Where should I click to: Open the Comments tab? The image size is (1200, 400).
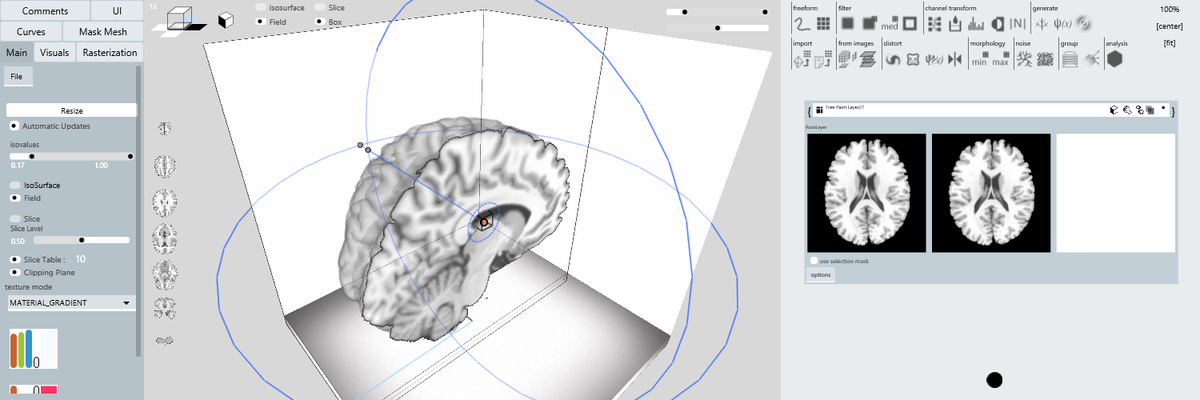point(45,10)
